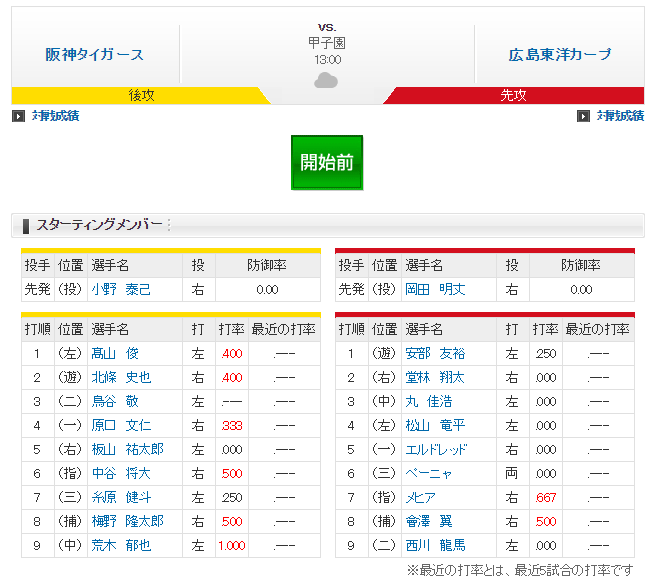
Task: Open player 鳥谷 敬 profile
Action: pyautogui.click(x=115, y=401)
